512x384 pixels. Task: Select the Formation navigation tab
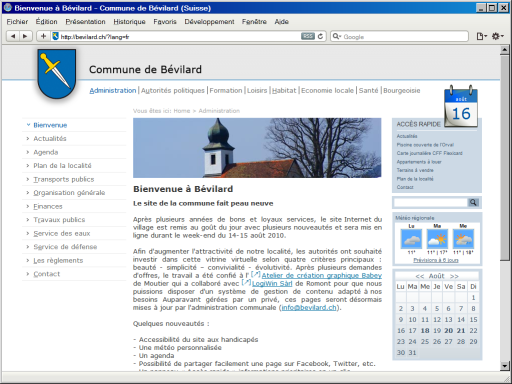coord(226,91)
